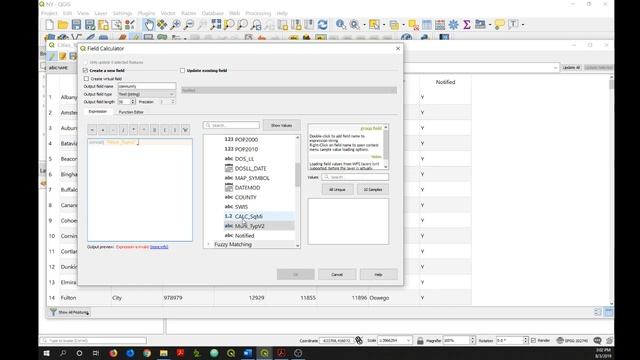Expand the Fuzzy Matching function group

pyautogui.click(x=209, y=244)
